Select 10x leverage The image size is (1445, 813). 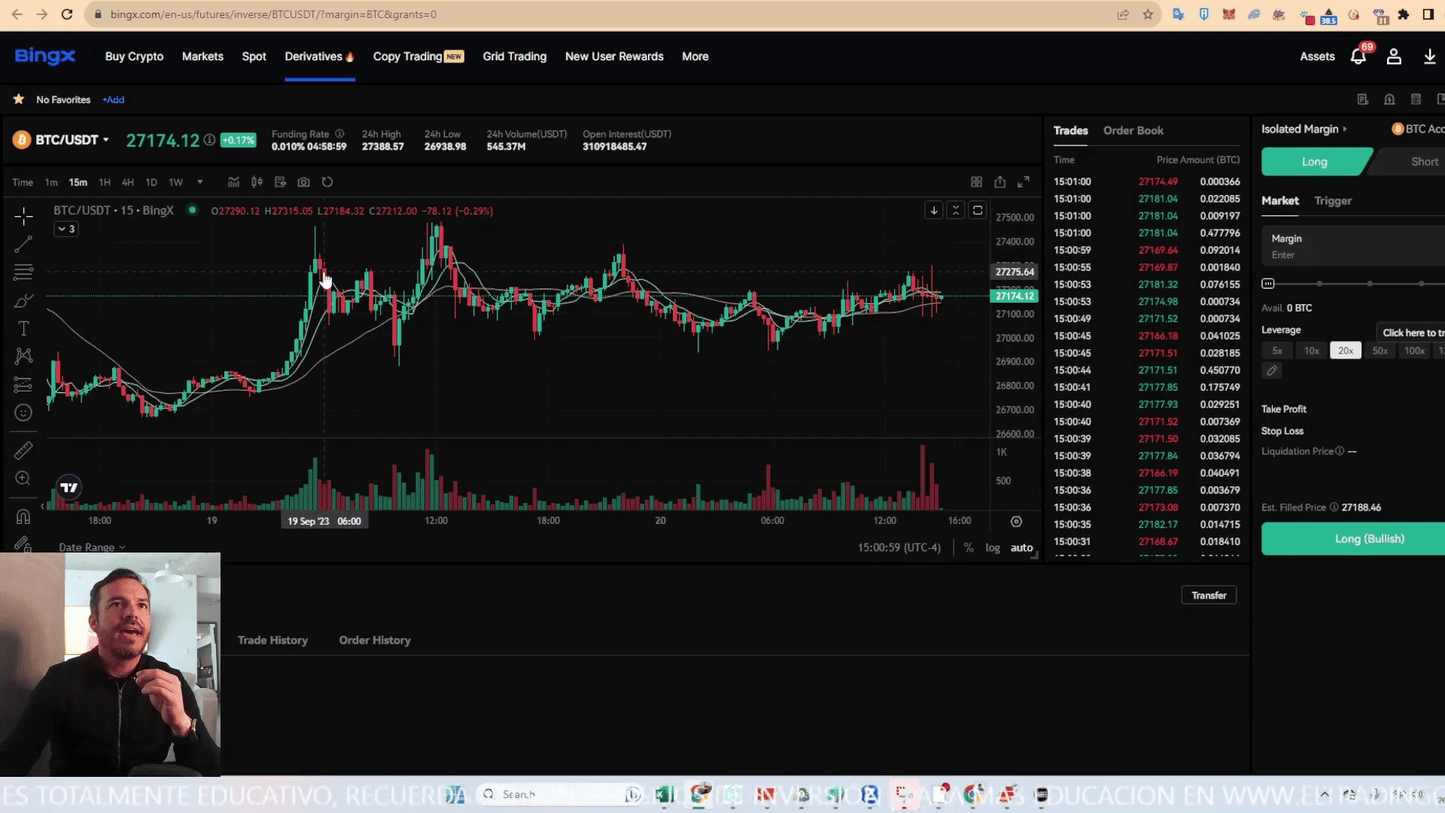(1311, 351)
